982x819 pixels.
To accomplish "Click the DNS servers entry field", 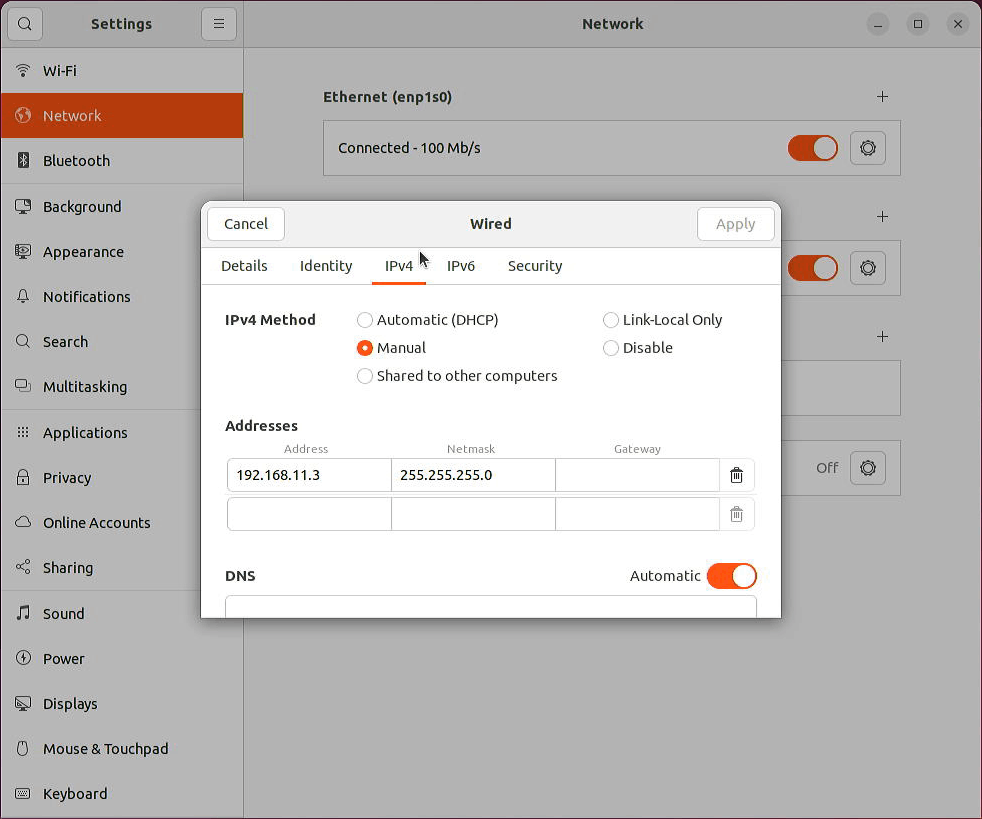I will [491, 606].
